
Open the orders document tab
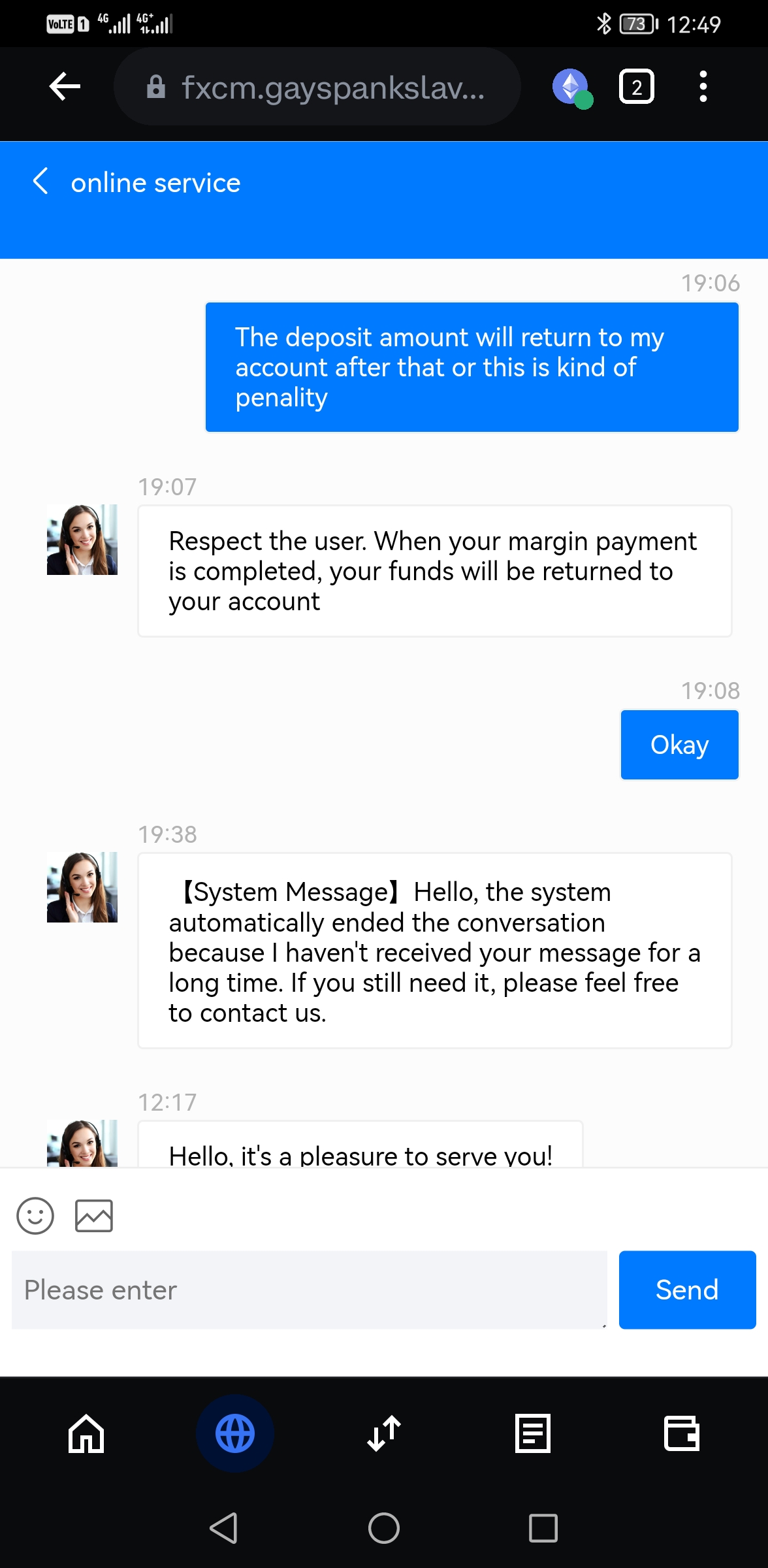pyautogui.click(x=533, y=1433)
